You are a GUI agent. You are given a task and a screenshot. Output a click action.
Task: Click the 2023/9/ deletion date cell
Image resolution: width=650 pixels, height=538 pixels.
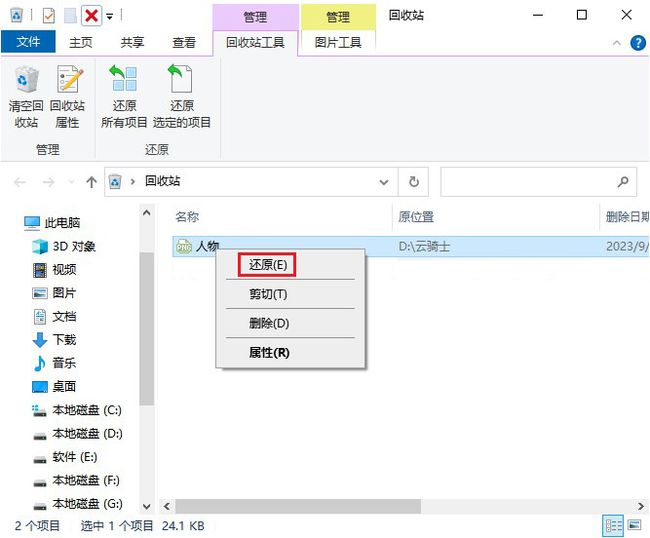tap(627, 247)
